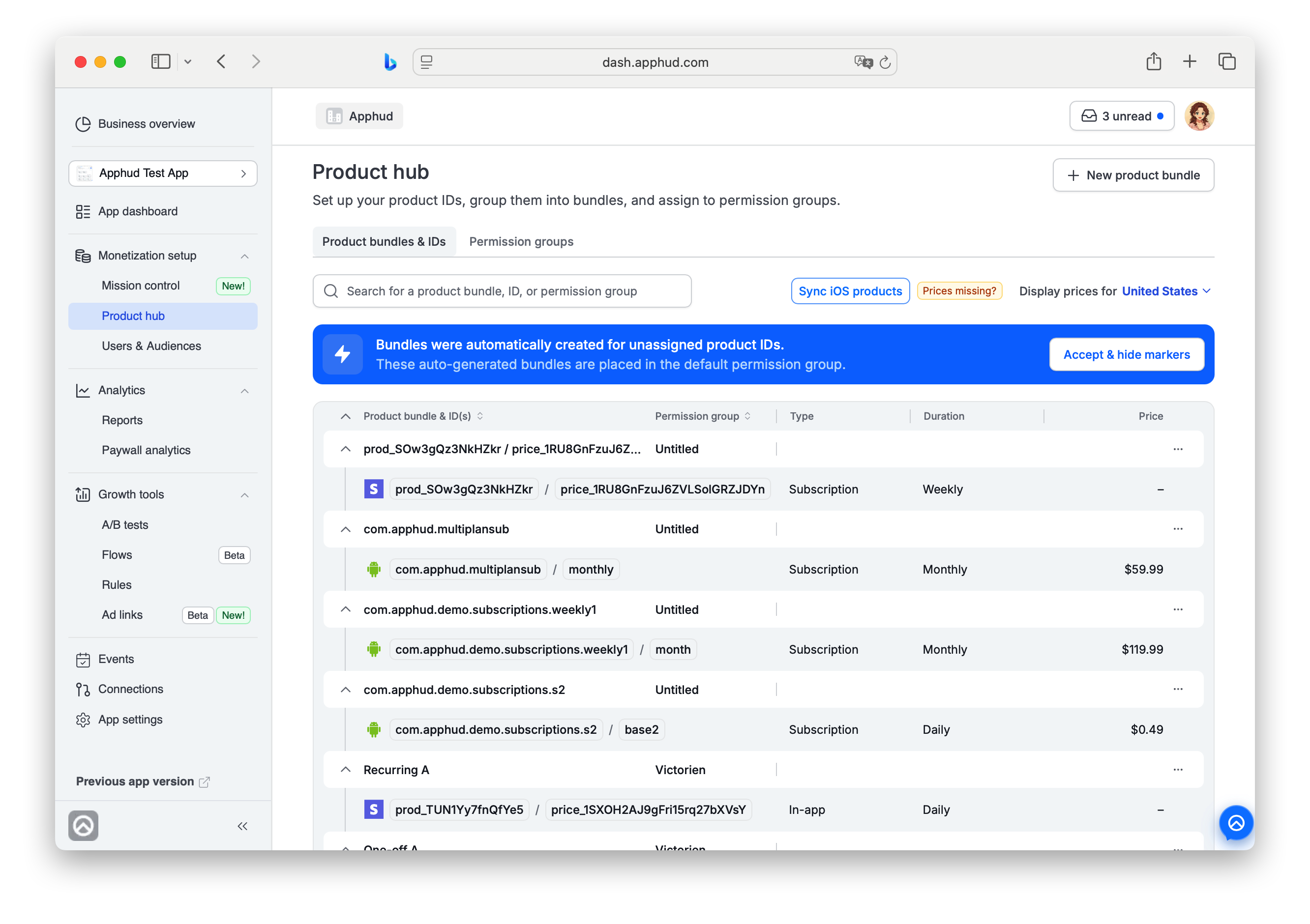Open App settings gear
The height and width of the screenshot is (924, 1310).
tap(83, 720)
